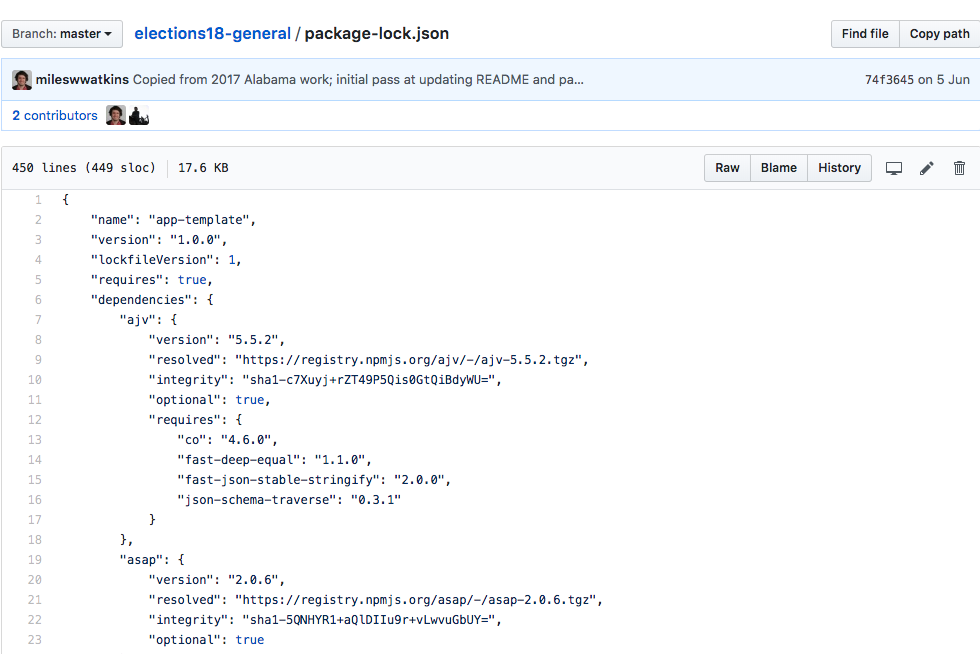
Task: Open file in GitHub Desktop icon
Action: [x=894, y=168]
